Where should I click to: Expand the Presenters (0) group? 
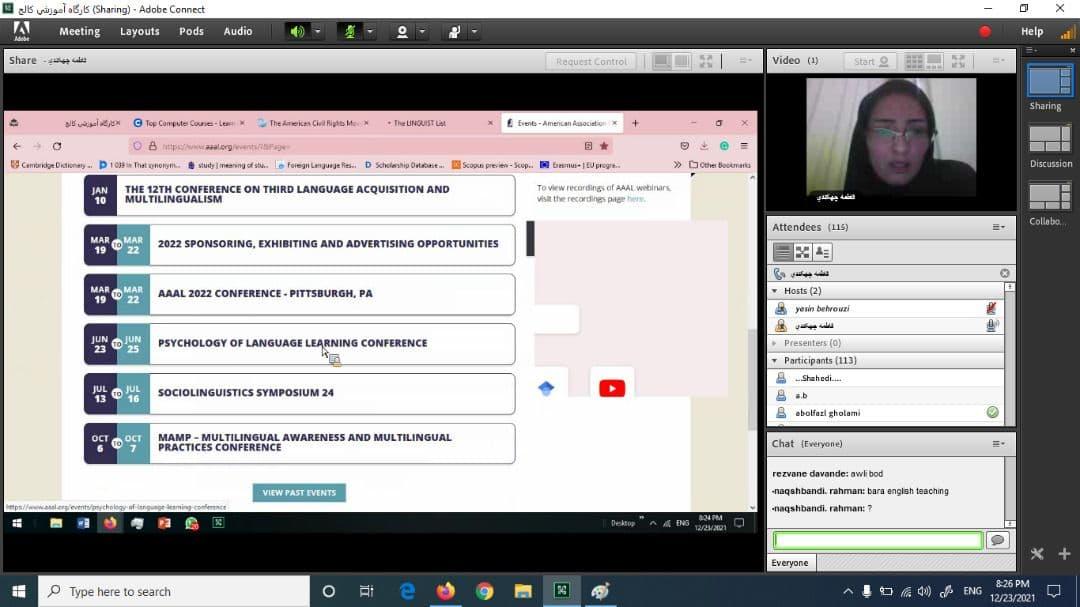point(774,343)
